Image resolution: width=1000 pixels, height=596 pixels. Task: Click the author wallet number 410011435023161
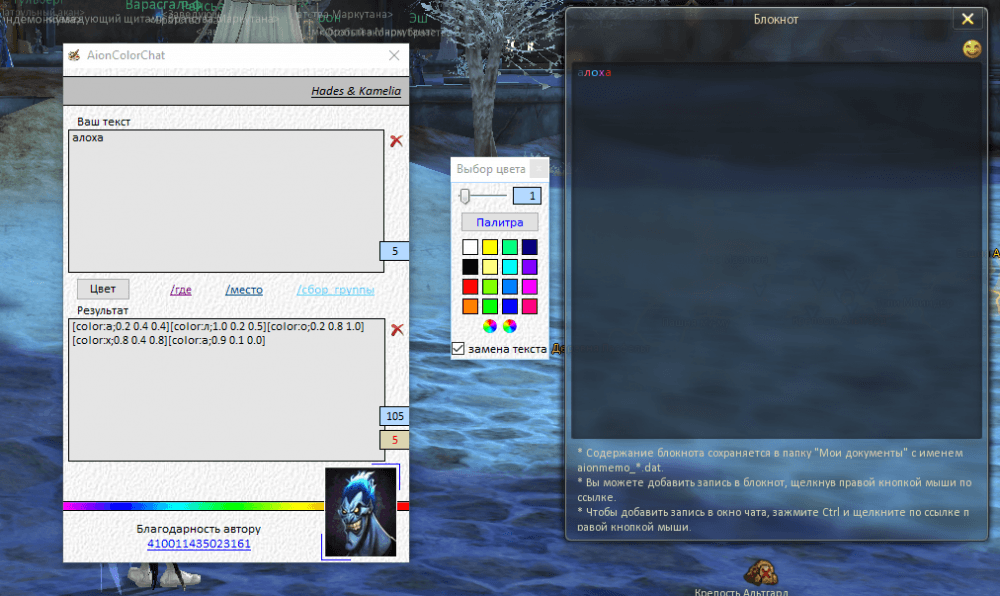[x=199, y=544]
